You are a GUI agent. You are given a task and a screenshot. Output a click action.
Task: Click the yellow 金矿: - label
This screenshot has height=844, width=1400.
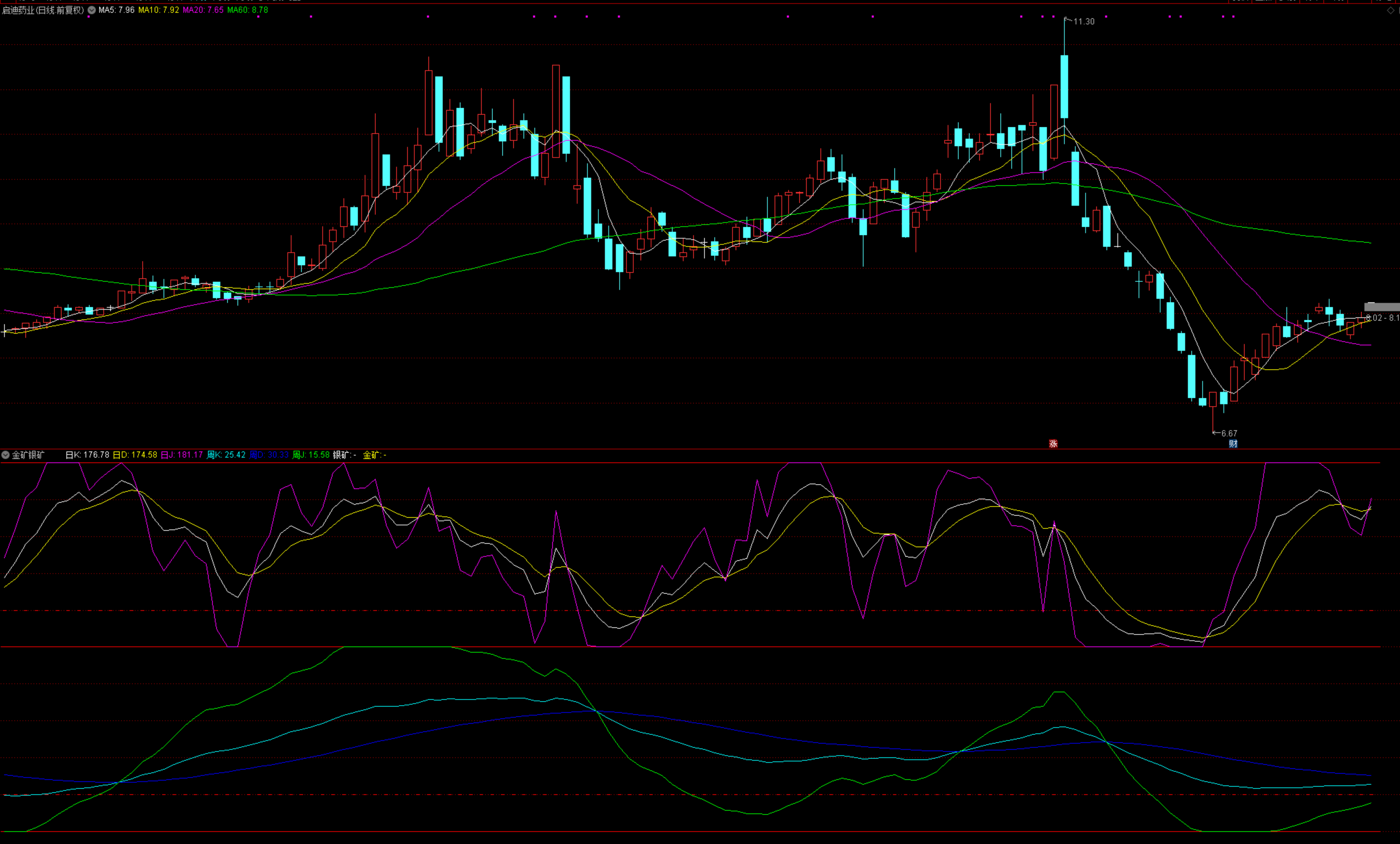[375, 455]
